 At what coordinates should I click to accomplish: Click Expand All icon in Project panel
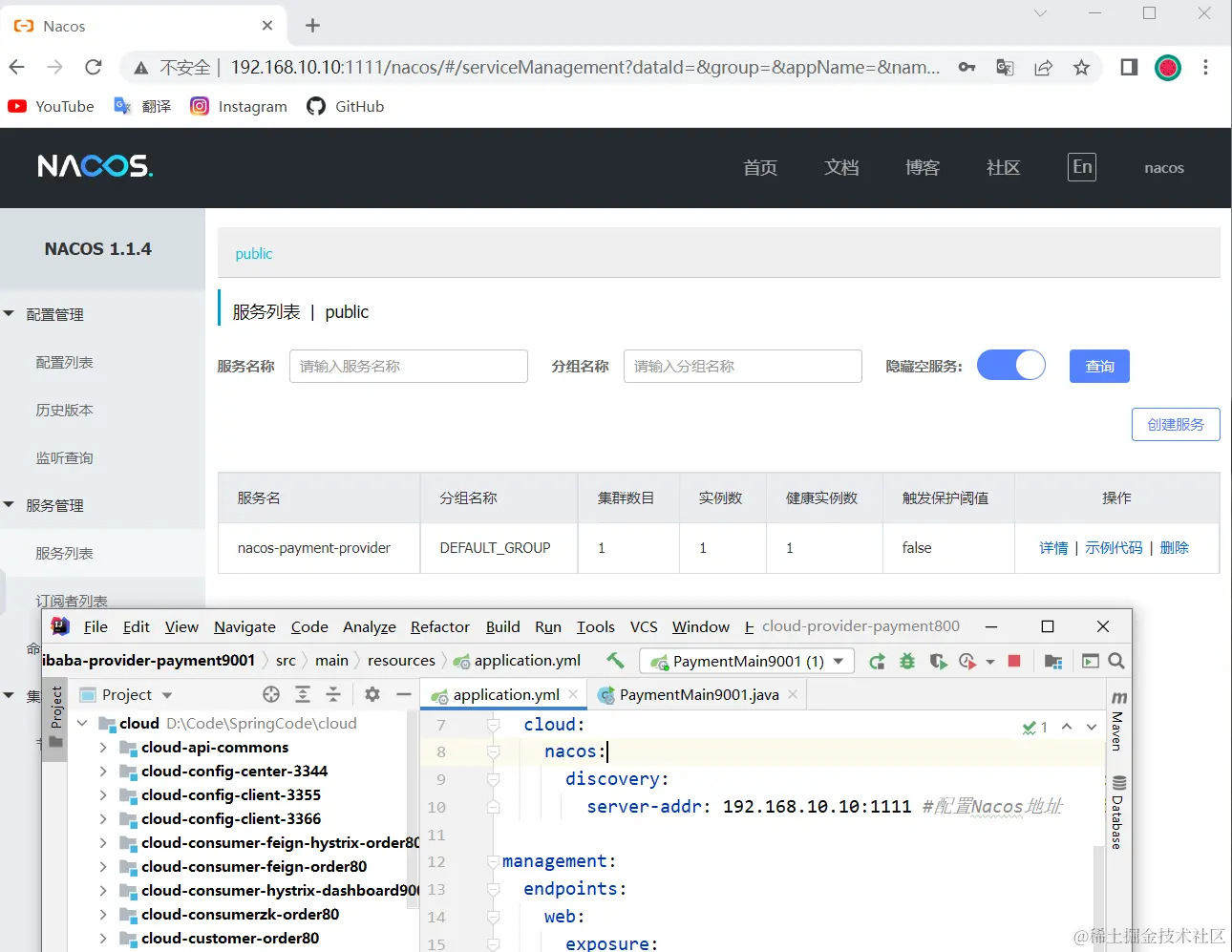point(303,694)
